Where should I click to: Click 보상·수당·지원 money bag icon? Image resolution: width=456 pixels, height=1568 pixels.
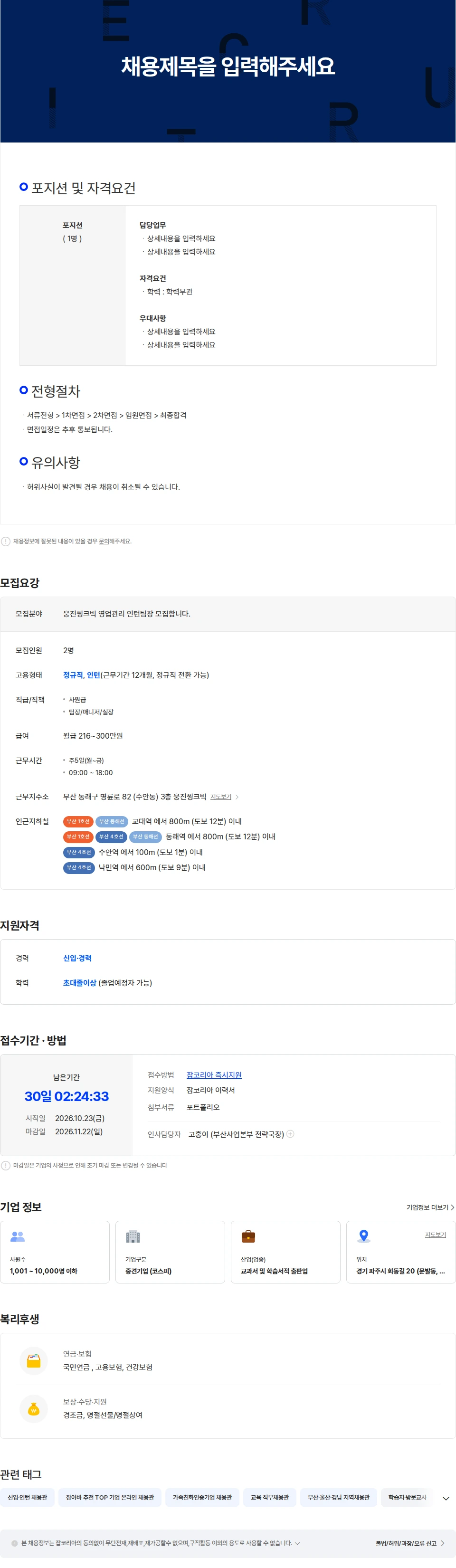tap(34, 1408)
